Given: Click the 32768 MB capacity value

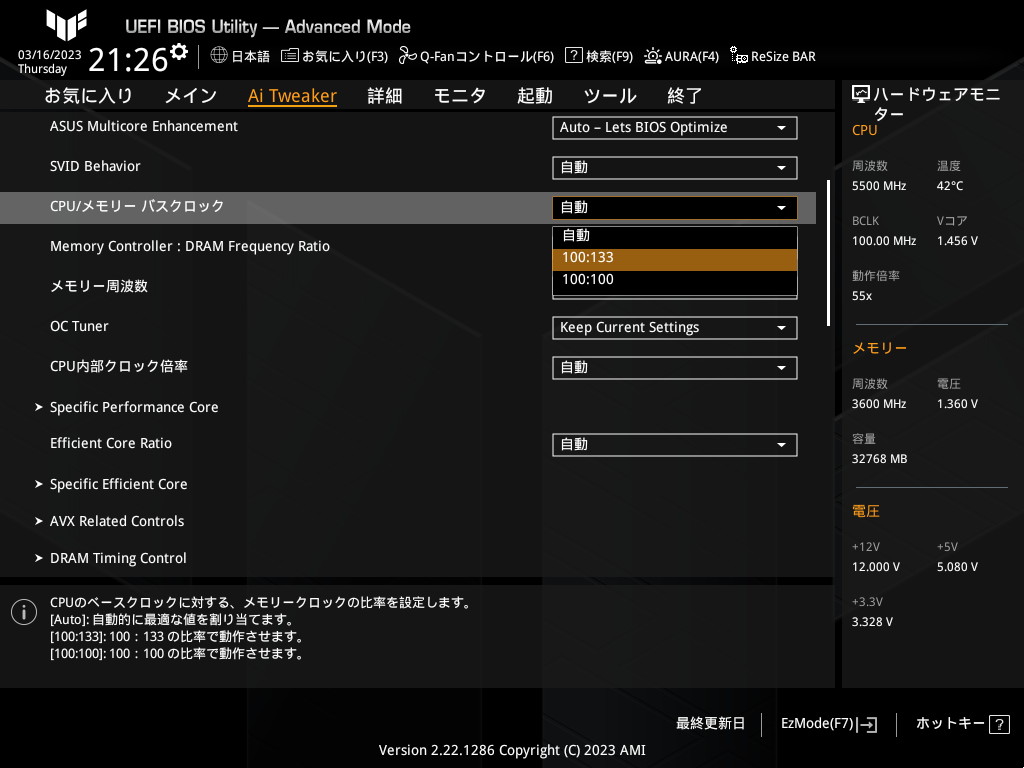Looking at the screenshot, I should pyautogui.click(x=880, y=459).
